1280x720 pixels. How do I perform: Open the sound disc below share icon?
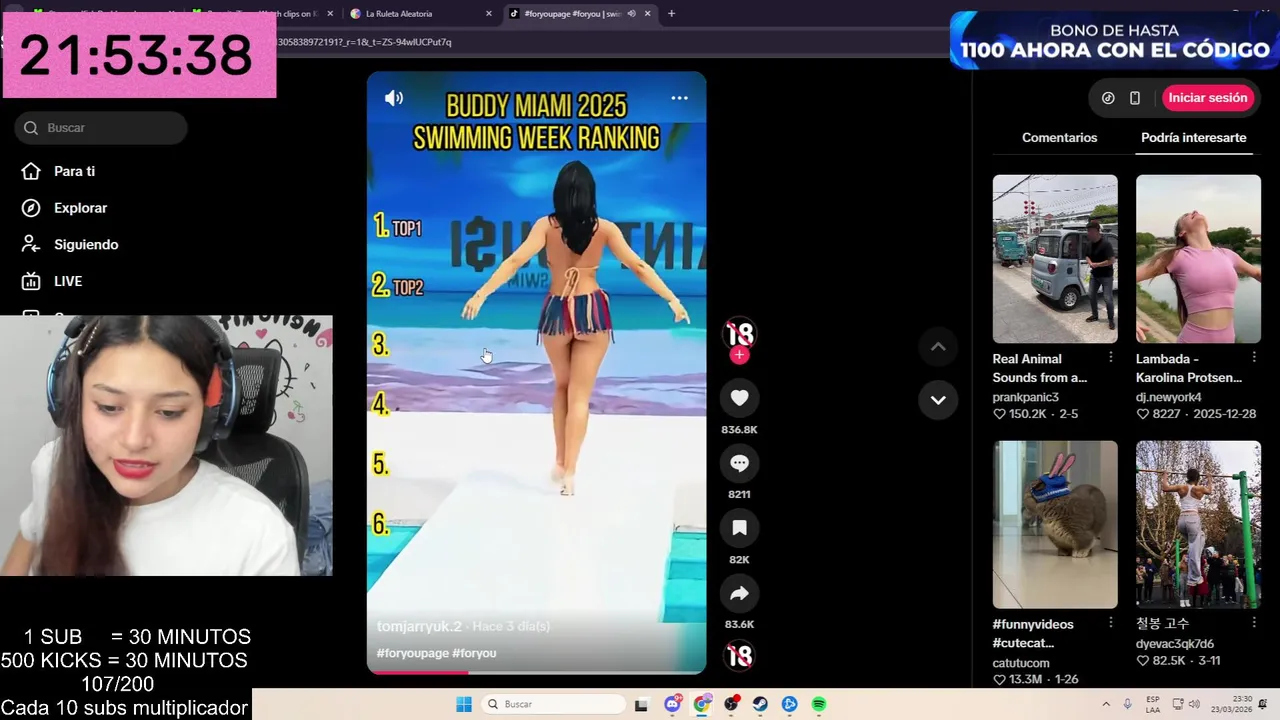pyautogui.click(x=739, y=656)
